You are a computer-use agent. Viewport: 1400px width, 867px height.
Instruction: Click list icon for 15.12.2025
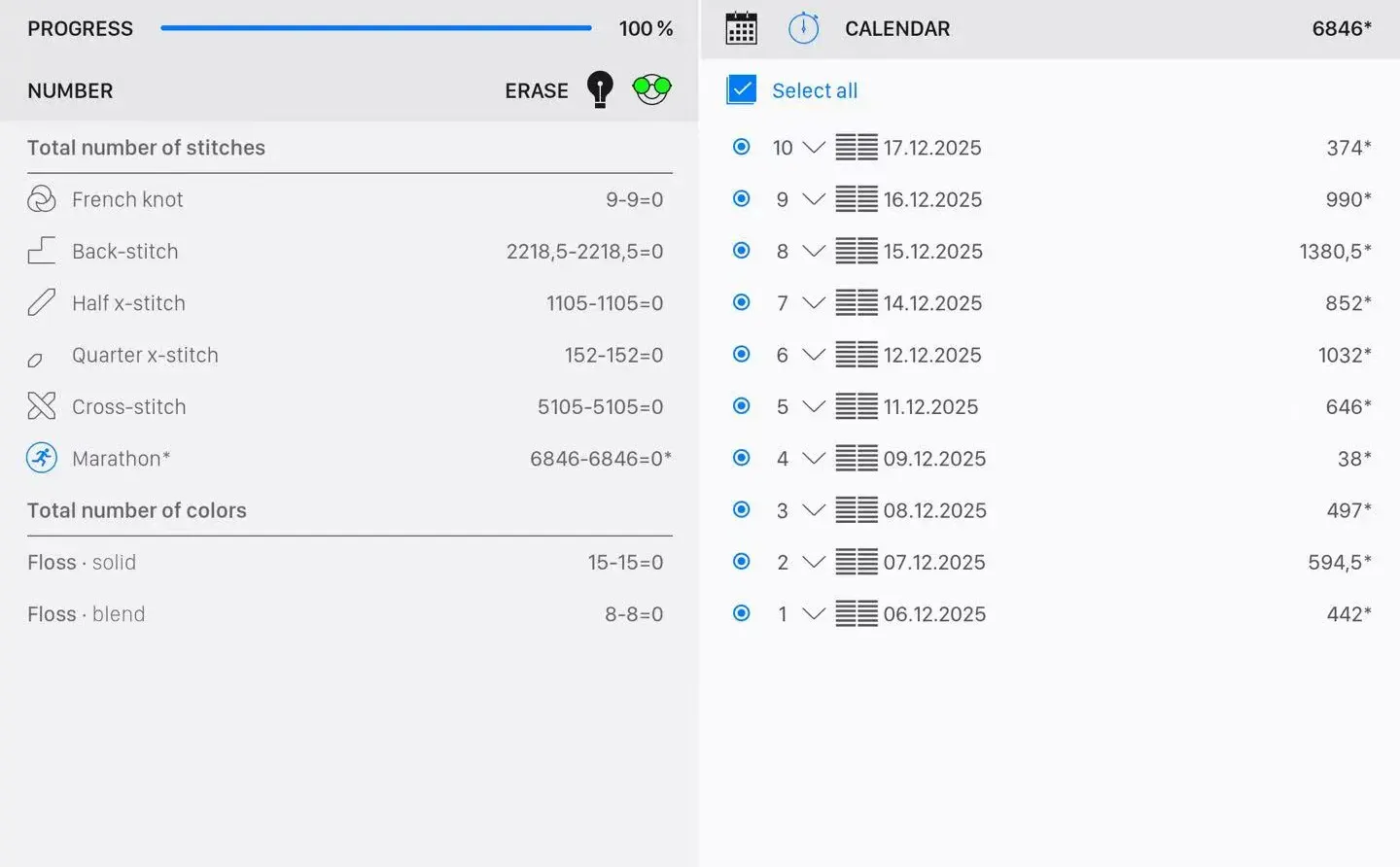click(857, 251)
